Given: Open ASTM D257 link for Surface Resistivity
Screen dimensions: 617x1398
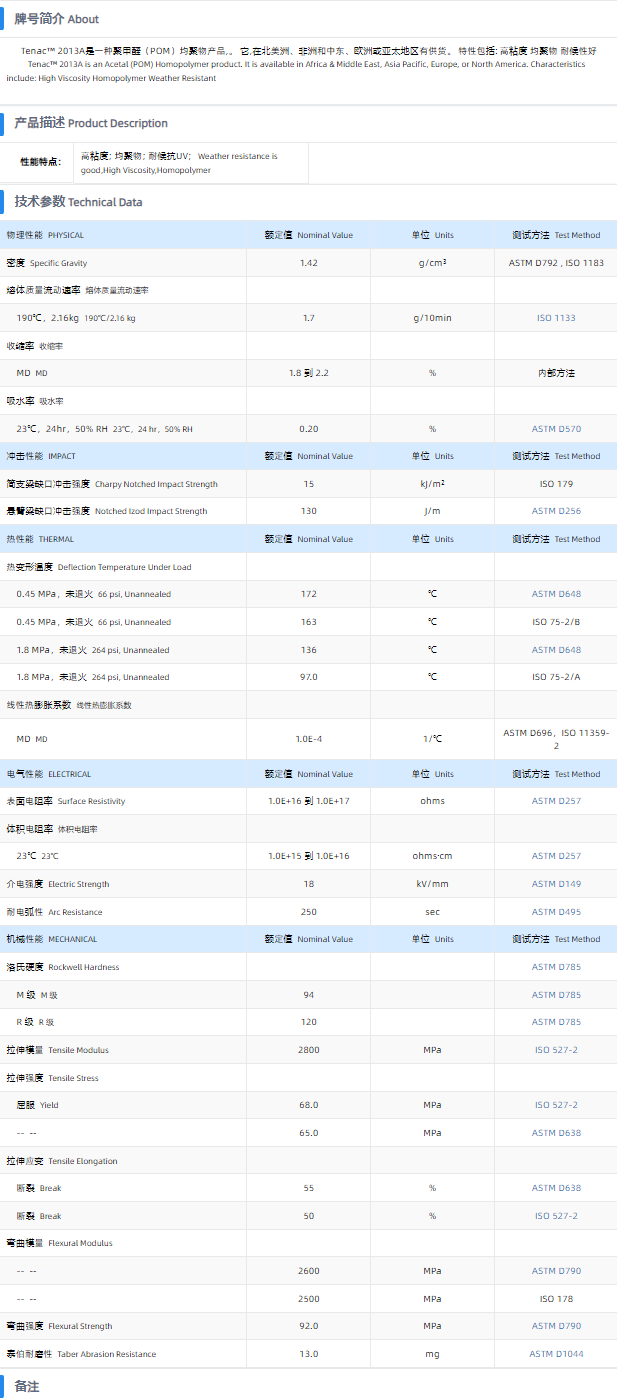Looking at the screenshot, I should tap(556, 801).
